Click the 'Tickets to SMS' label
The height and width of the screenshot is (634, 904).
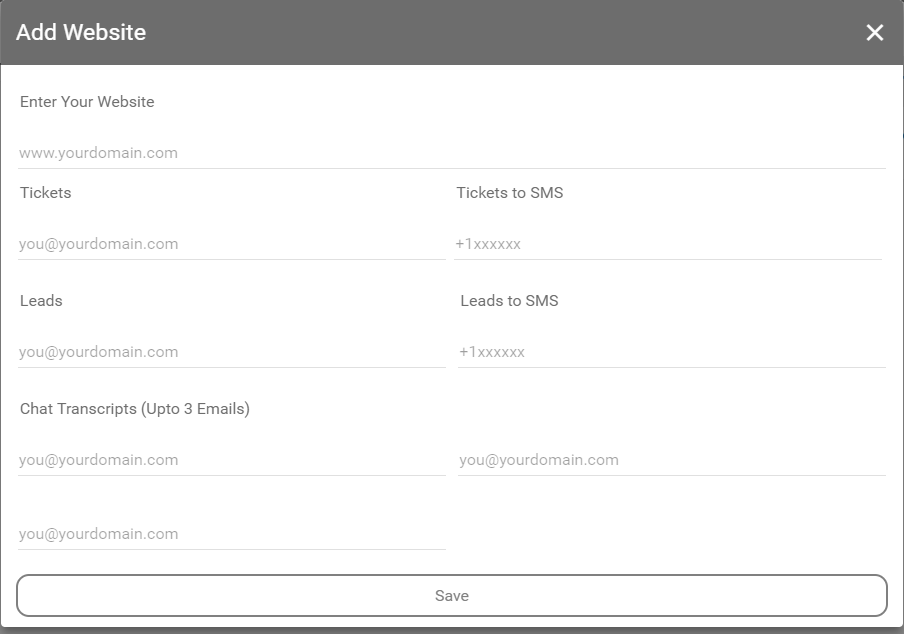[510, 193]
